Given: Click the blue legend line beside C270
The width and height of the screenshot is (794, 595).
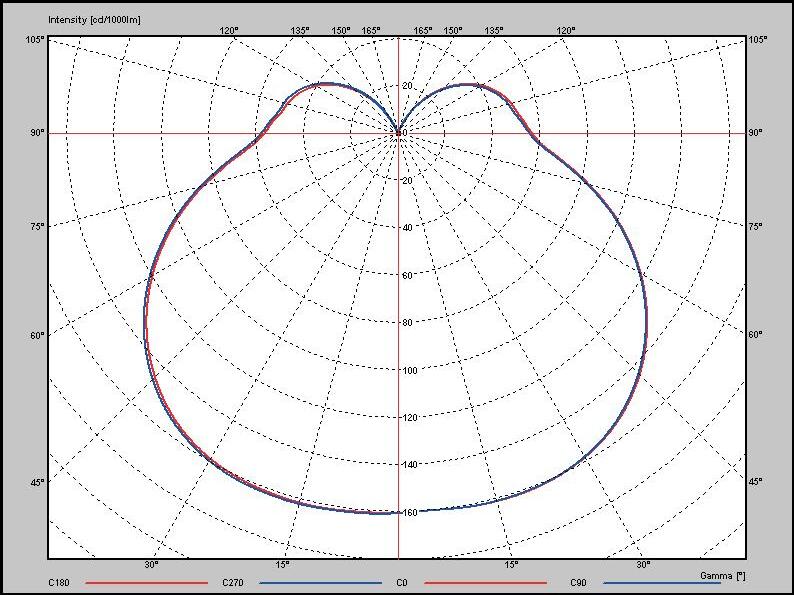Looking at the screenshot, I should tap(321, 583).
